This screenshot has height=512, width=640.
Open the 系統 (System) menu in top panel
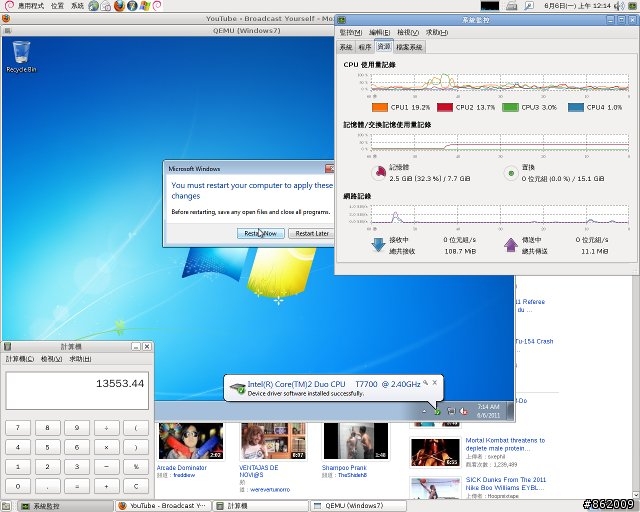77,6
